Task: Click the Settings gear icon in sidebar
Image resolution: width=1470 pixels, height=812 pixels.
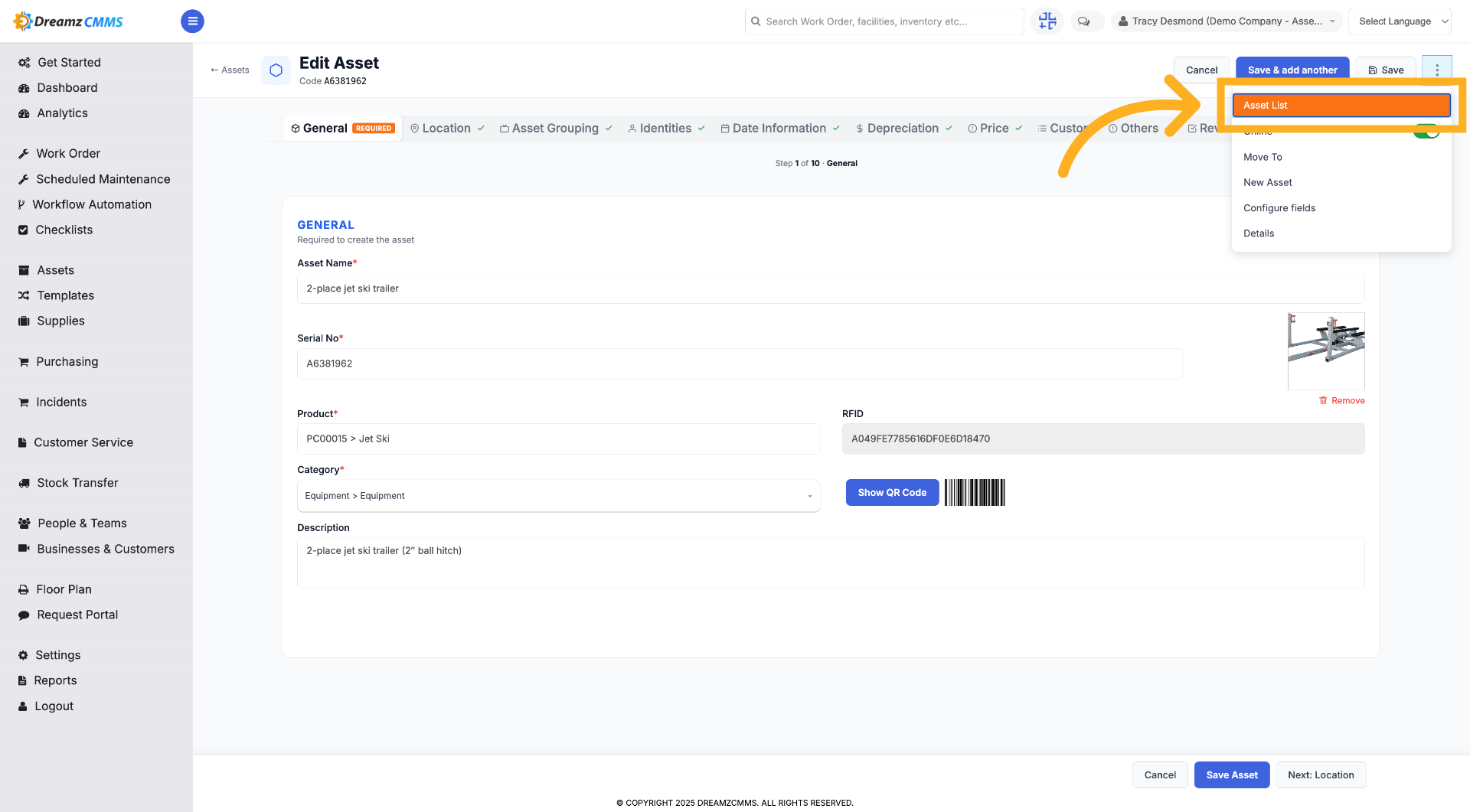Action: point(23,655)
